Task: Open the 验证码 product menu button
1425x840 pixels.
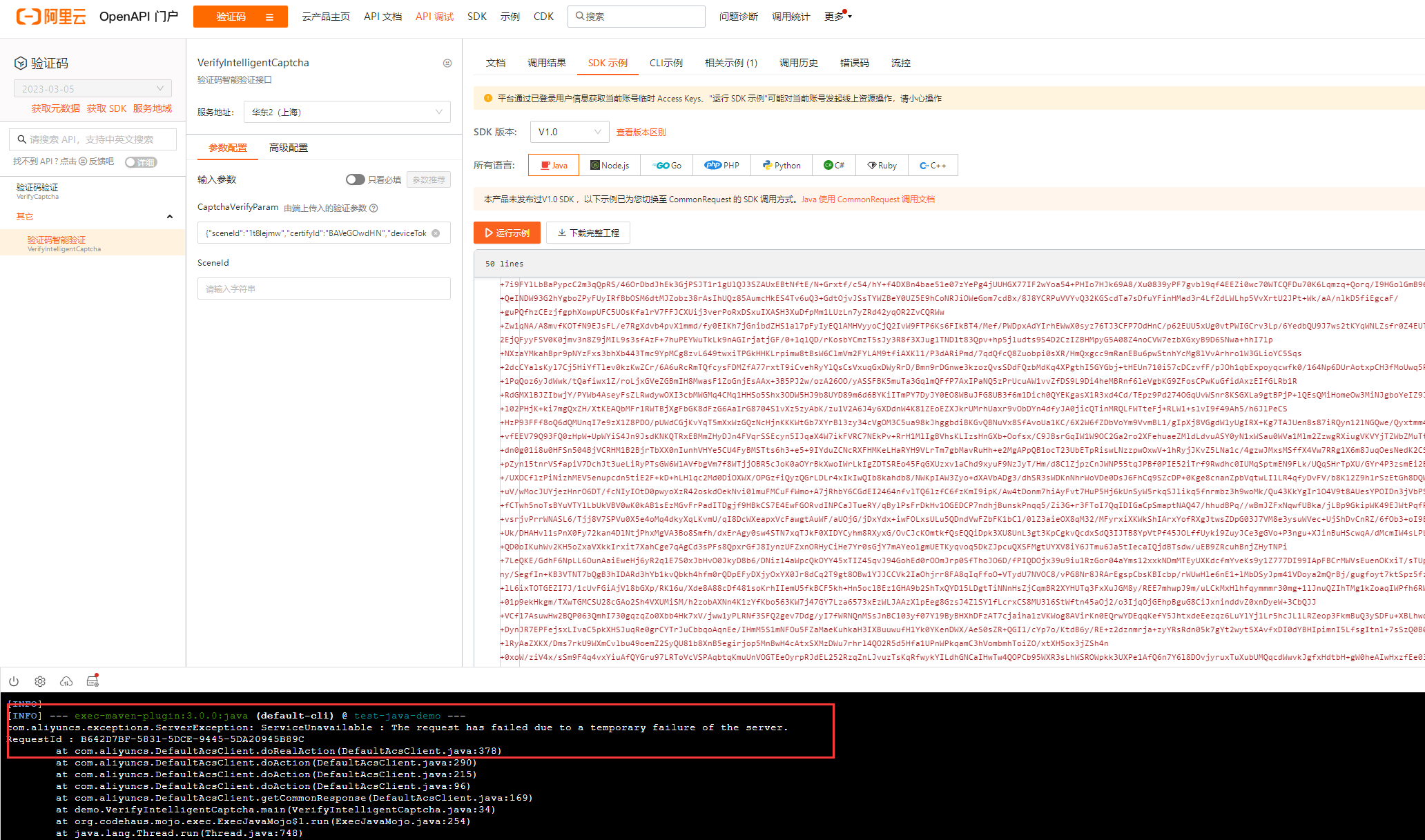Action: point(240,17)
